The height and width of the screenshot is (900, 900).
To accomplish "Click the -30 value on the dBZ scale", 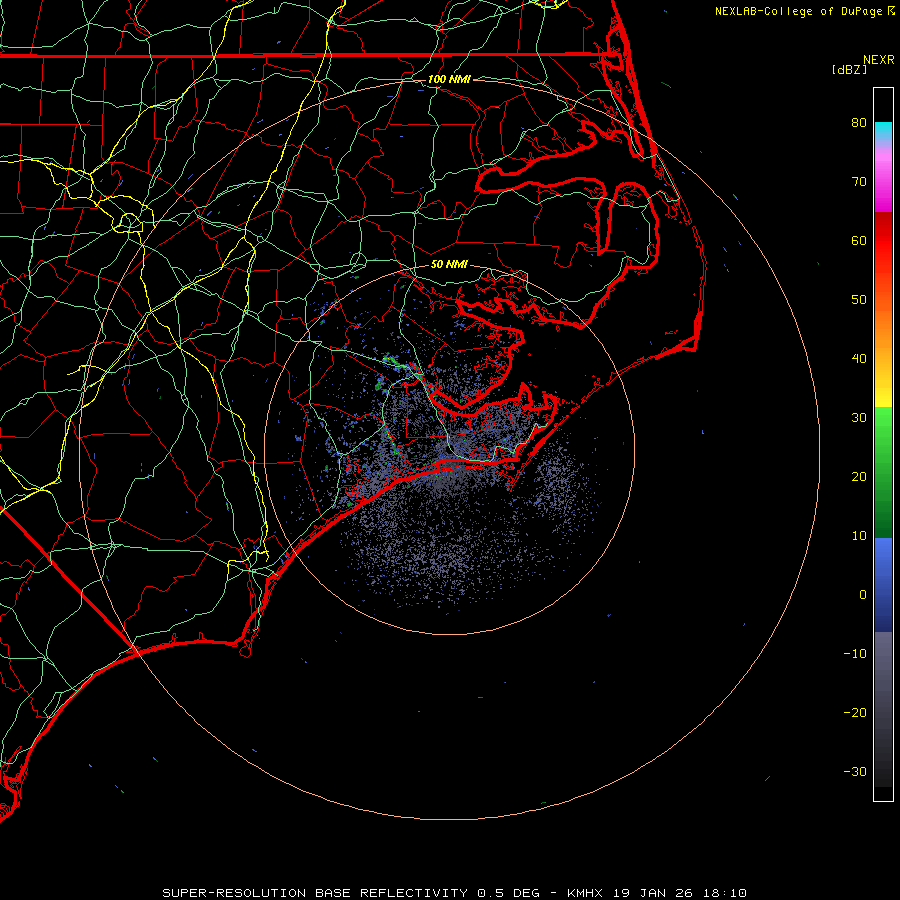I will coord(855,772).
